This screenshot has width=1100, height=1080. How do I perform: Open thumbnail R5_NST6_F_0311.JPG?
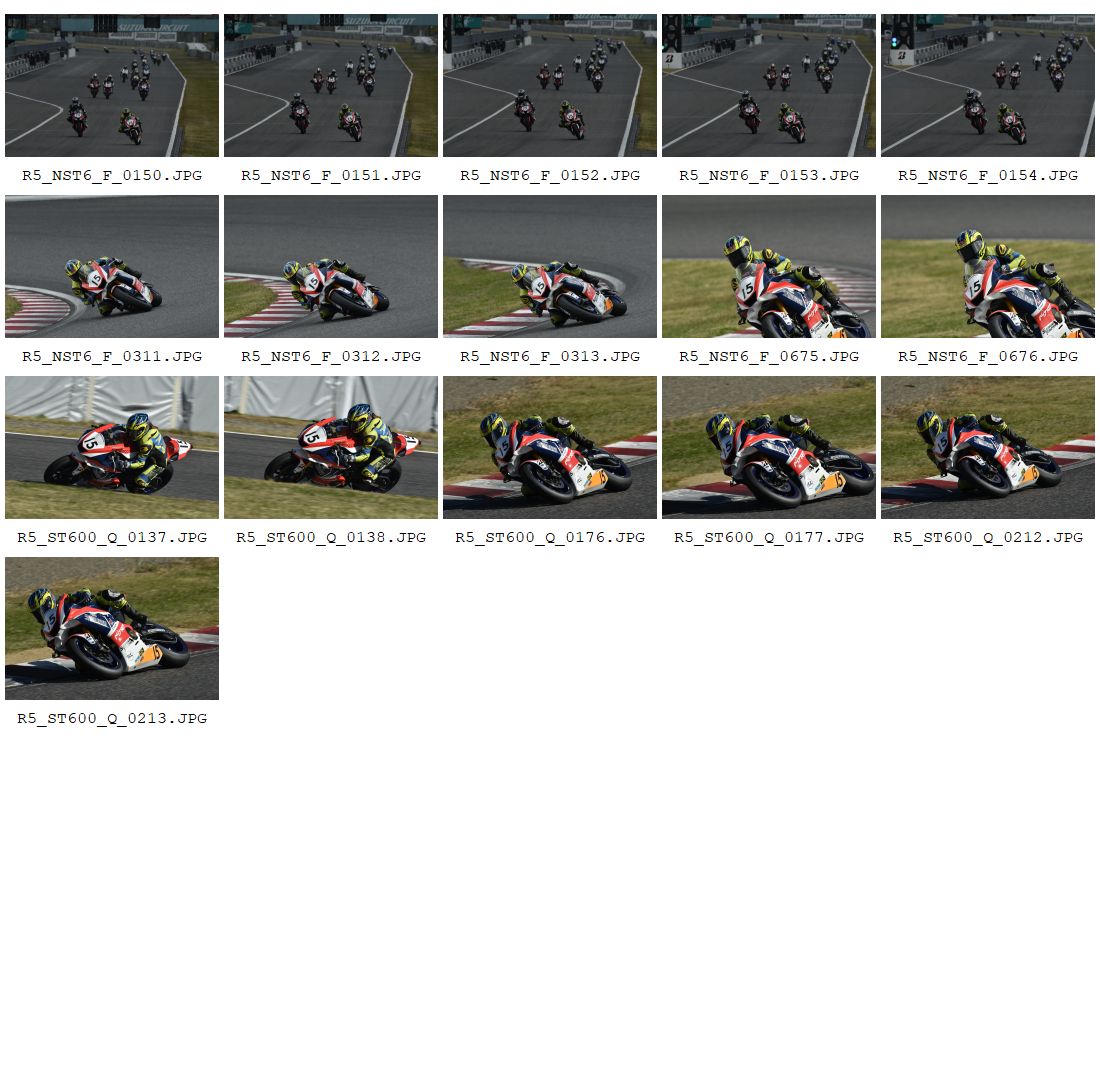coord(112,266)
